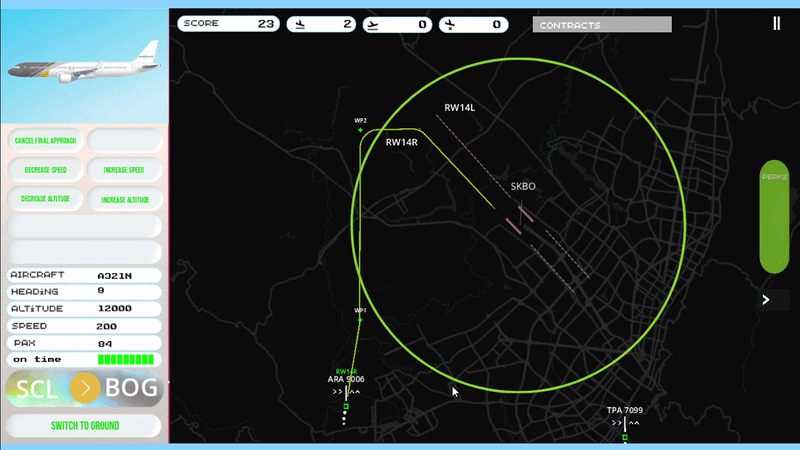Click Decrease Speed button
The height and width of the screenshot is (450, 800).
point(45,170)
